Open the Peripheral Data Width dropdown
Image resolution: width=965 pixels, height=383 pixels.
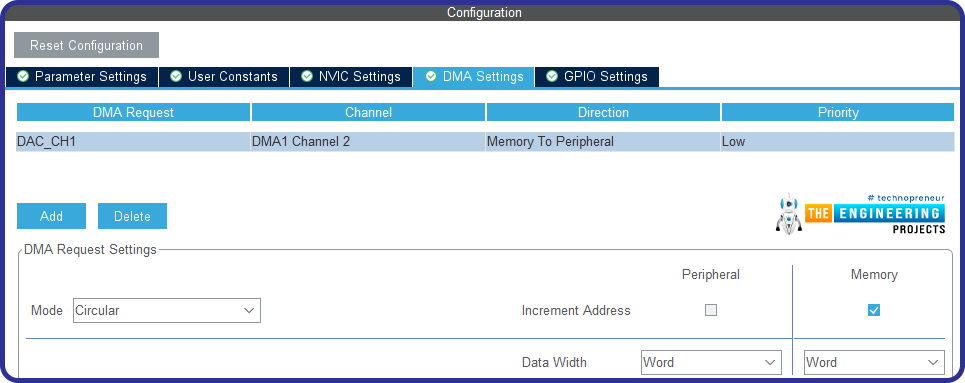(x=711, y=362)
